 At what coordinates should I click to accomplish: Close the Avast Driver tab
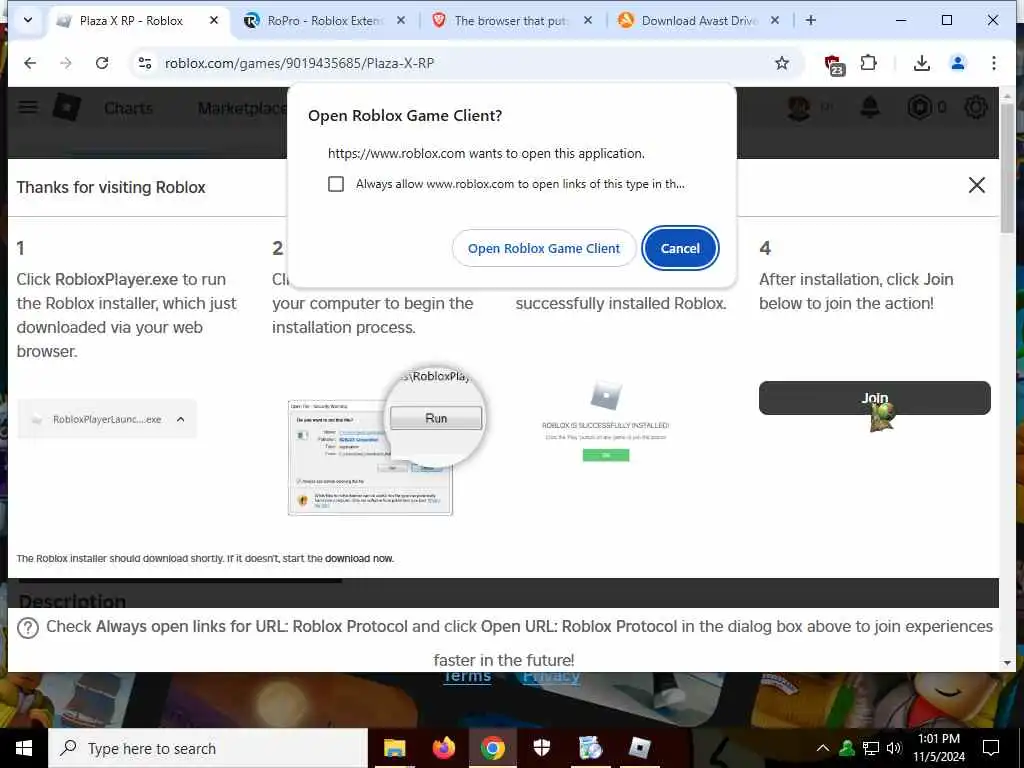pyautogui.click(x=775, y=20)
